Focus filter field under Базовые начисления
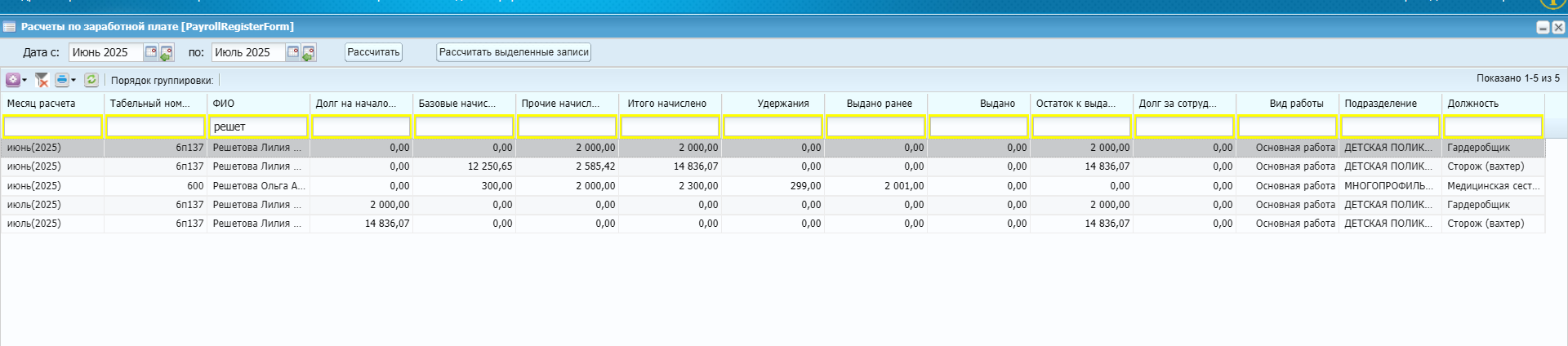Screen dimensions: 1568x346 click(465, 126)
